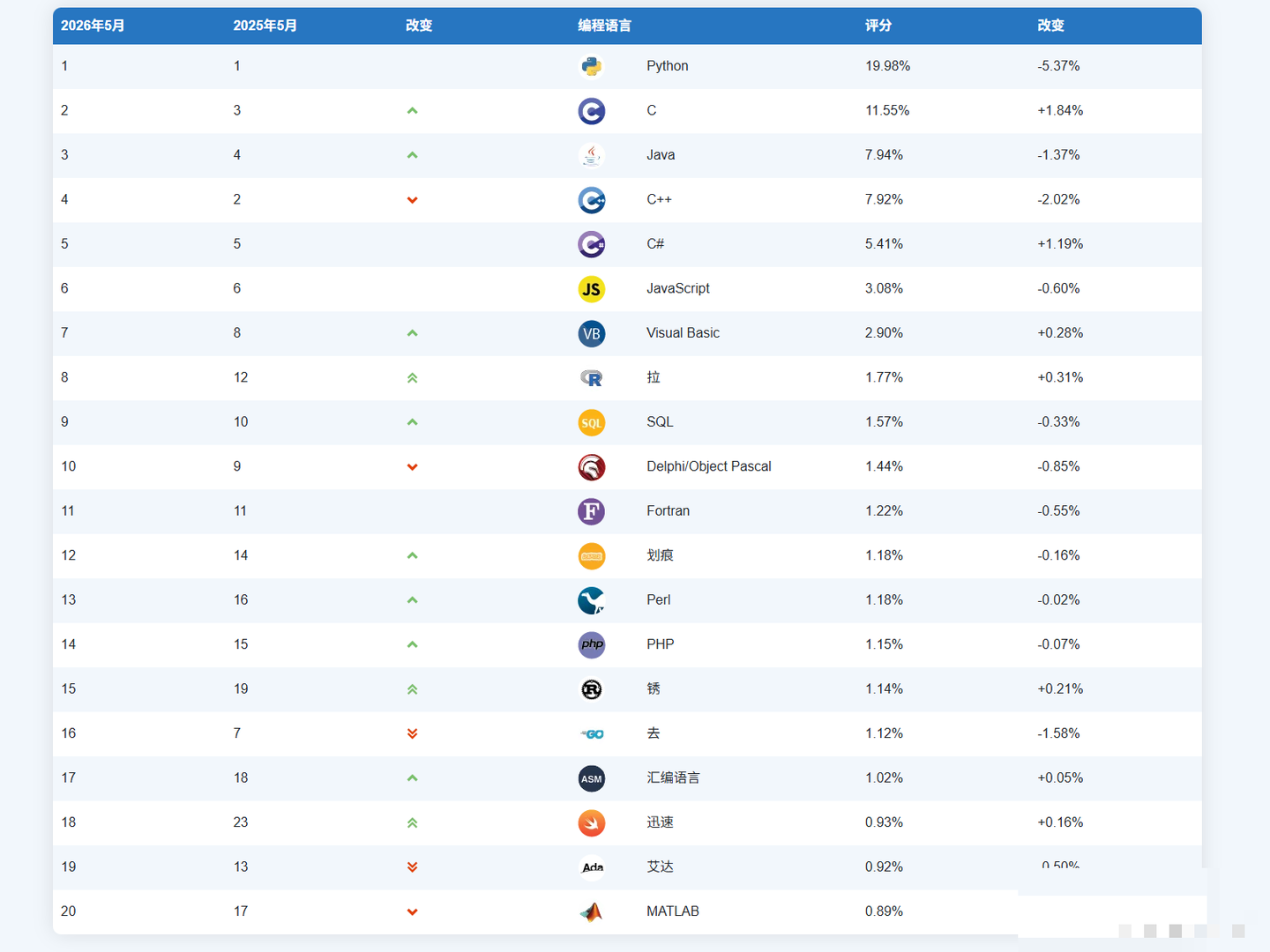The image size is (1270, 952).
Task: Click the red down arrow in C++ row
Action: (x=412, y=200)
